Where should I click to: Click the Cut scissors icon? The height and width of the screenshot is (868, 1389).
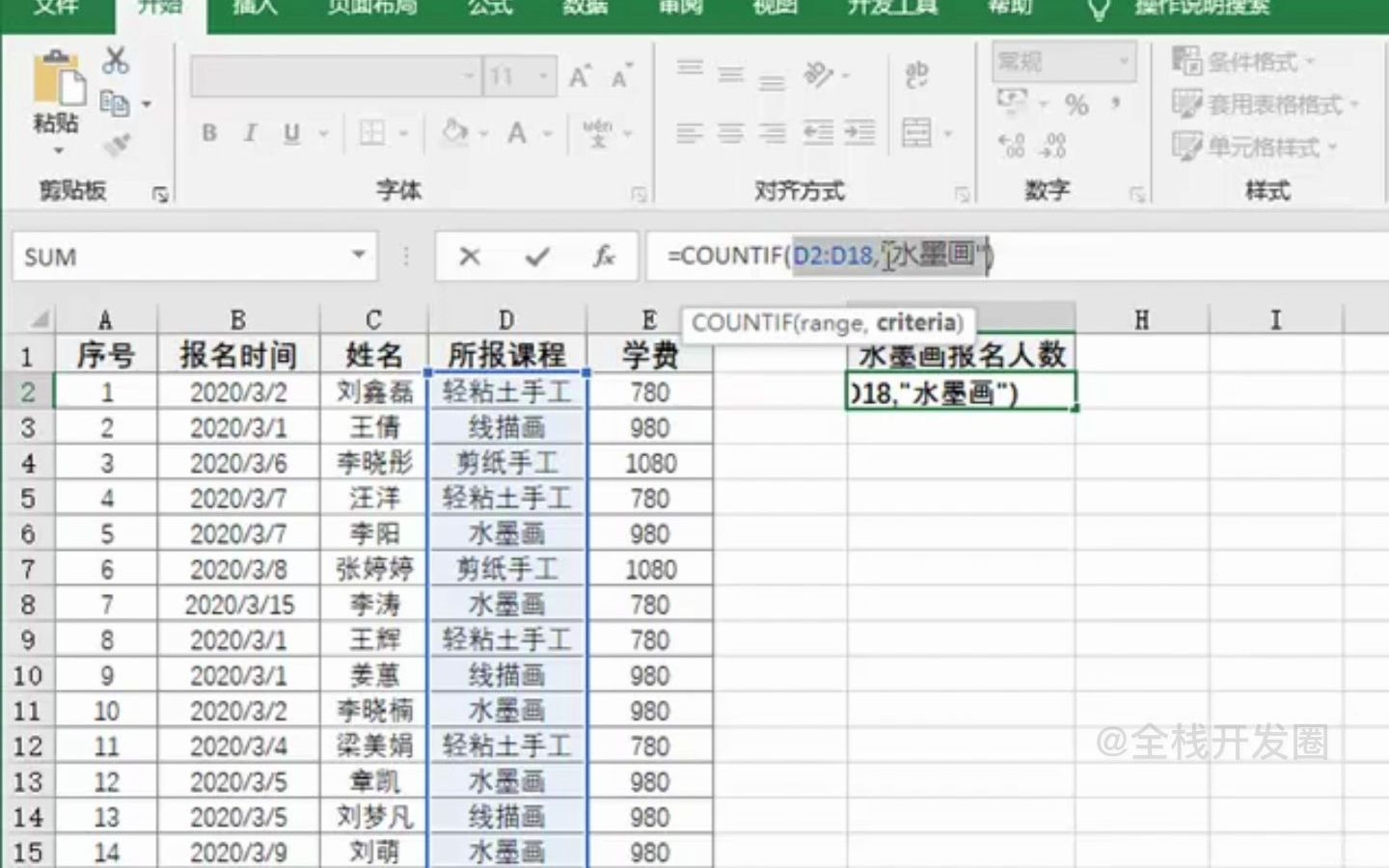click(116, 60)
